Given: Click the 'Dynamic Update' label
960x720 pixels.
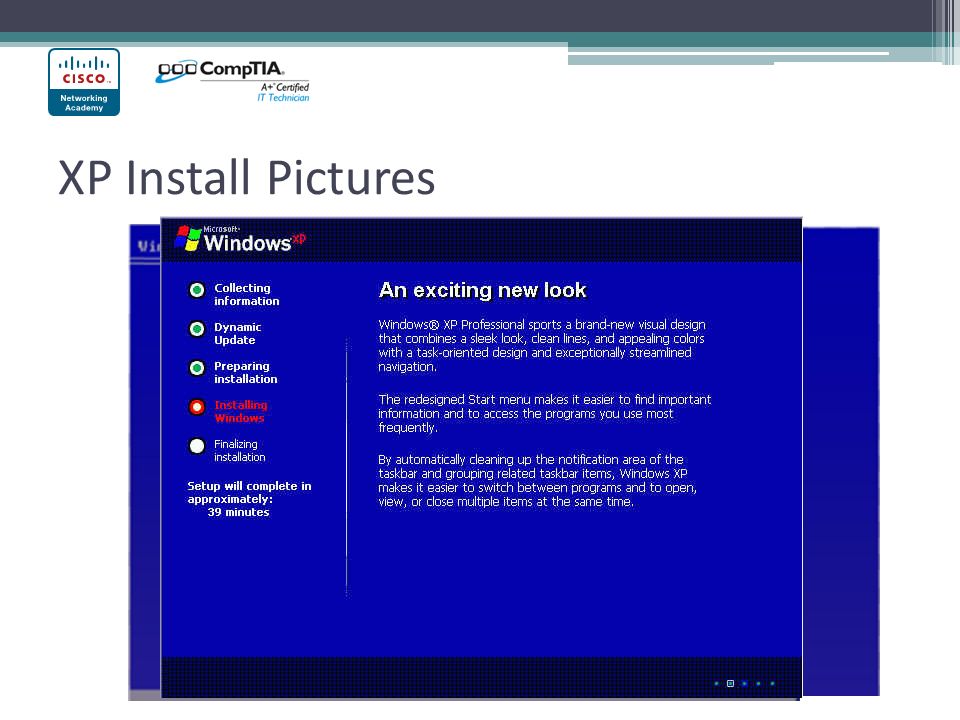Looking at the screenshot, I should click(238, 334).
